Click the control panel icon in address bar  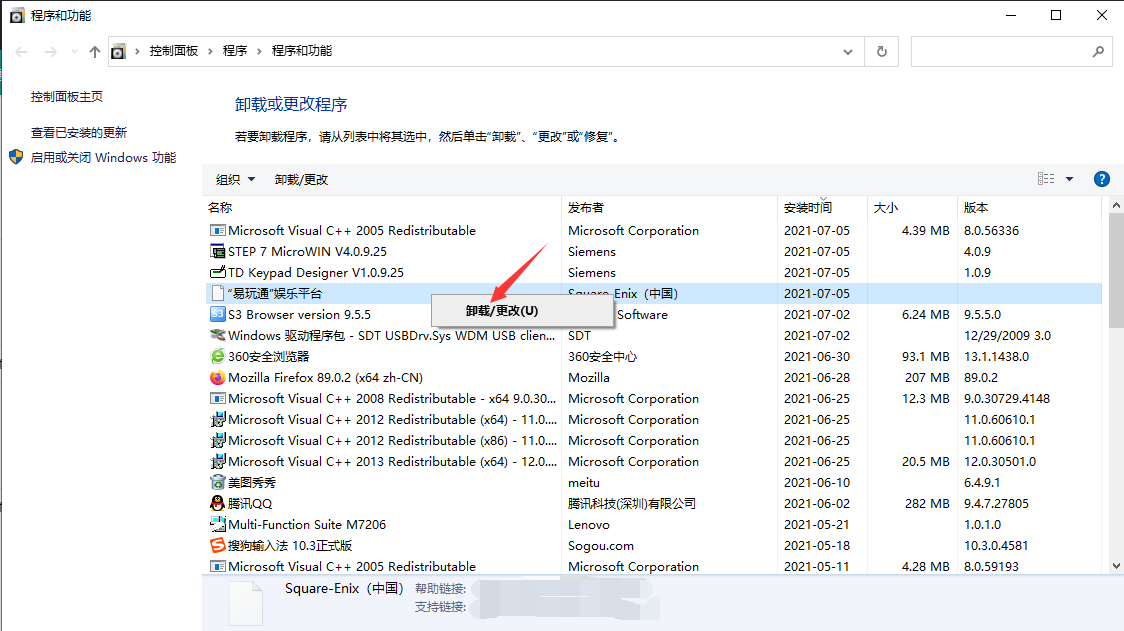click(118, 52)
